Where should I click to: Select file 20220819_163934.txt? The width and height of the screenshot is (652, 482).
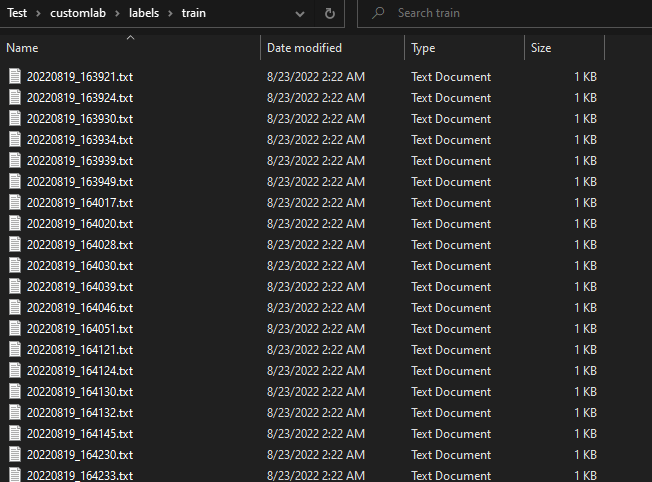pos(80,140)
